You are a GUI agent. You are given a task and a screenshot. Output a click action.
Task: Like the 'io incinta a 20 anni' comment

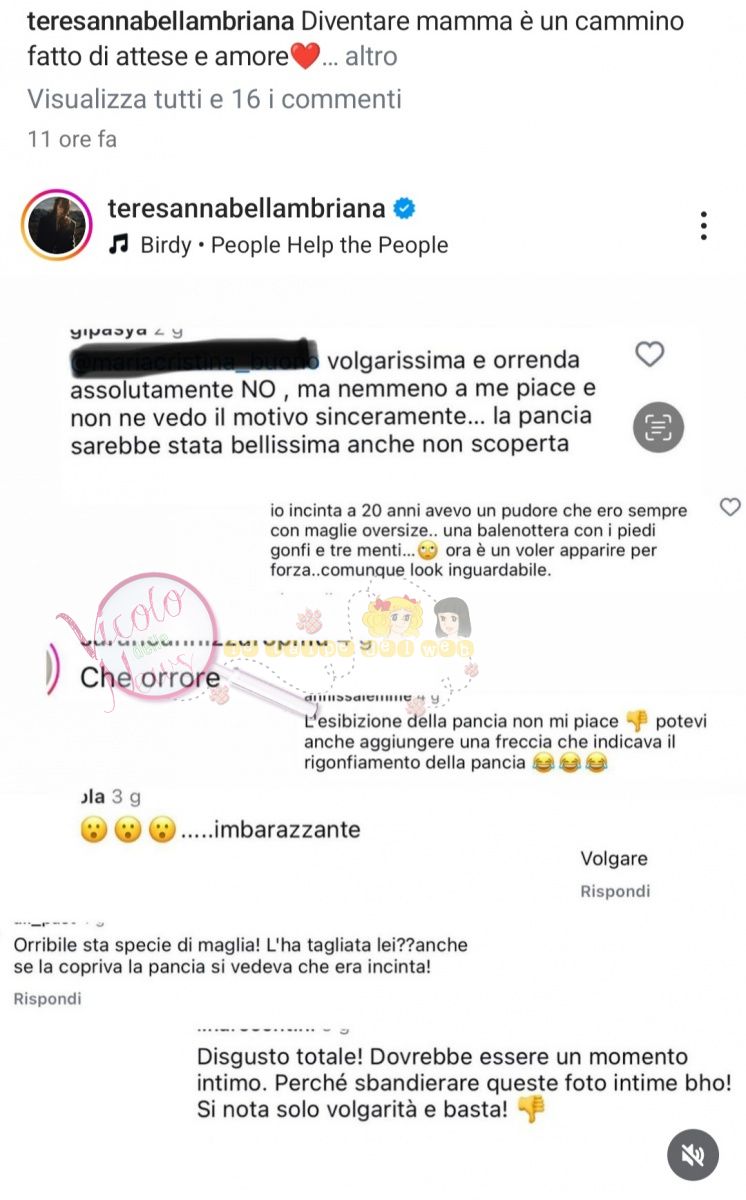coord(730,508)
